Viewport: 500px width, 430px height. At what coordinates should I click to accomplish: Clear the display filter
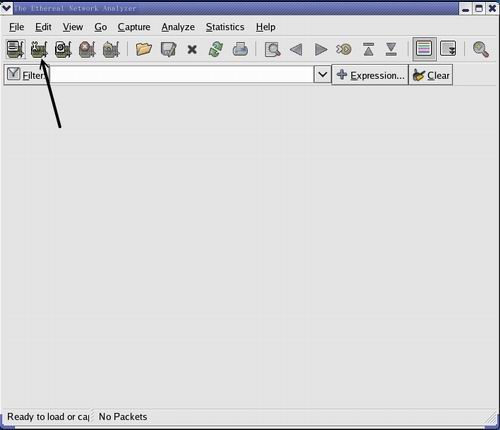[x=431, y=75]
